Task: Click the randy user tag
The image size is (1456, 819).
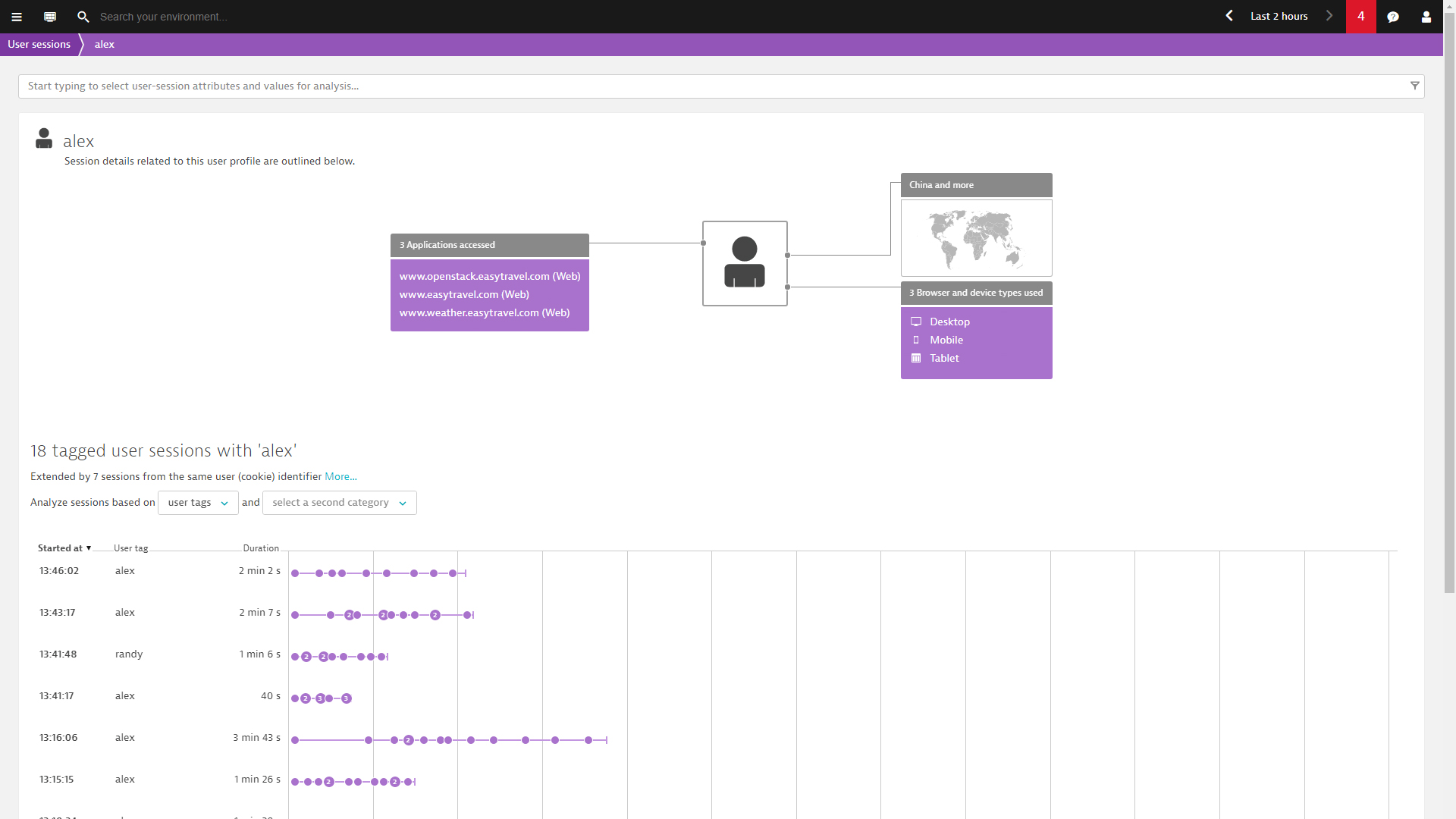Action: point(129,654)
